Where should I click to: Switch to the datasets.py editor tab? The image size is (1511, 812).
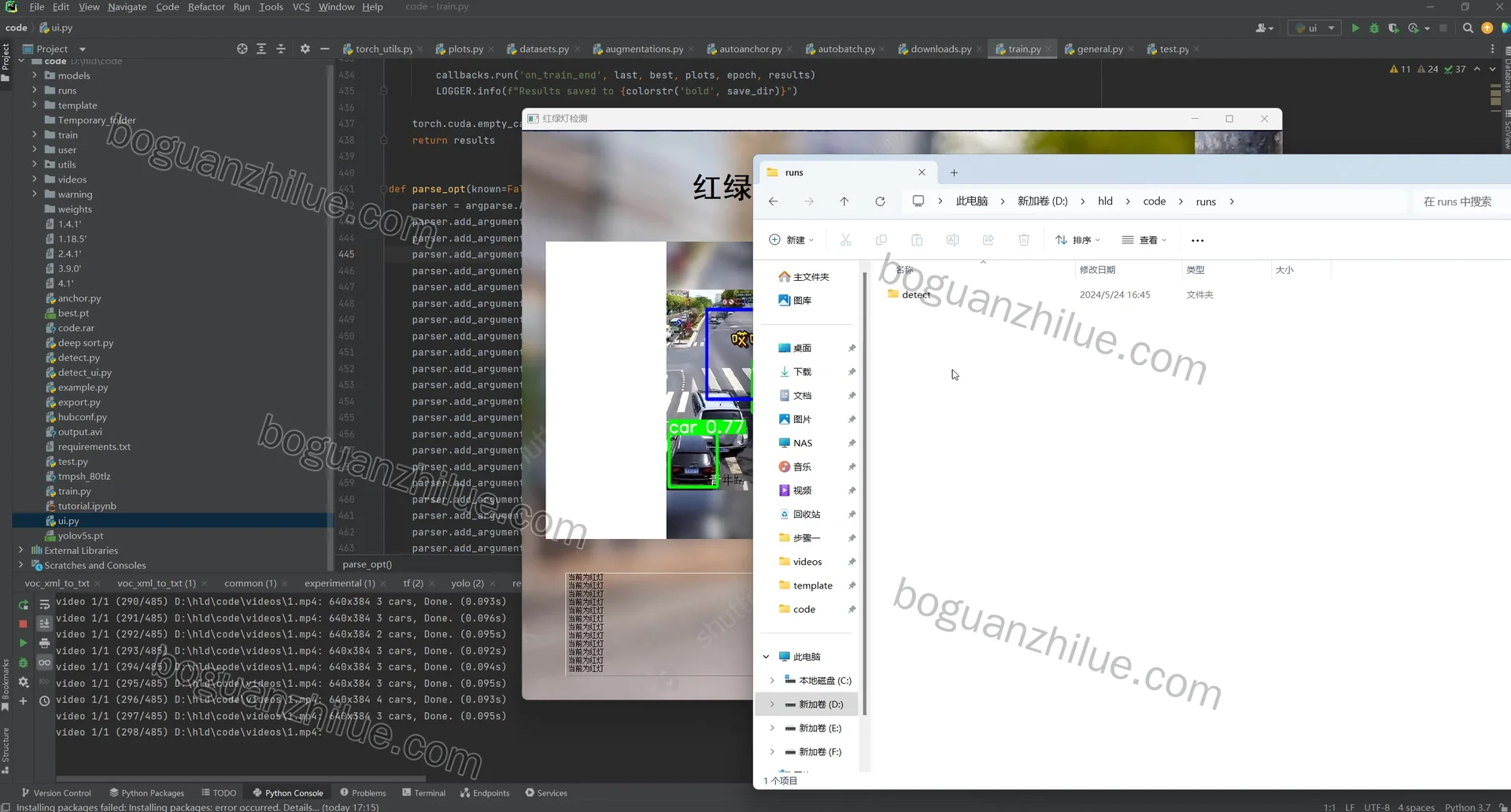543,49
